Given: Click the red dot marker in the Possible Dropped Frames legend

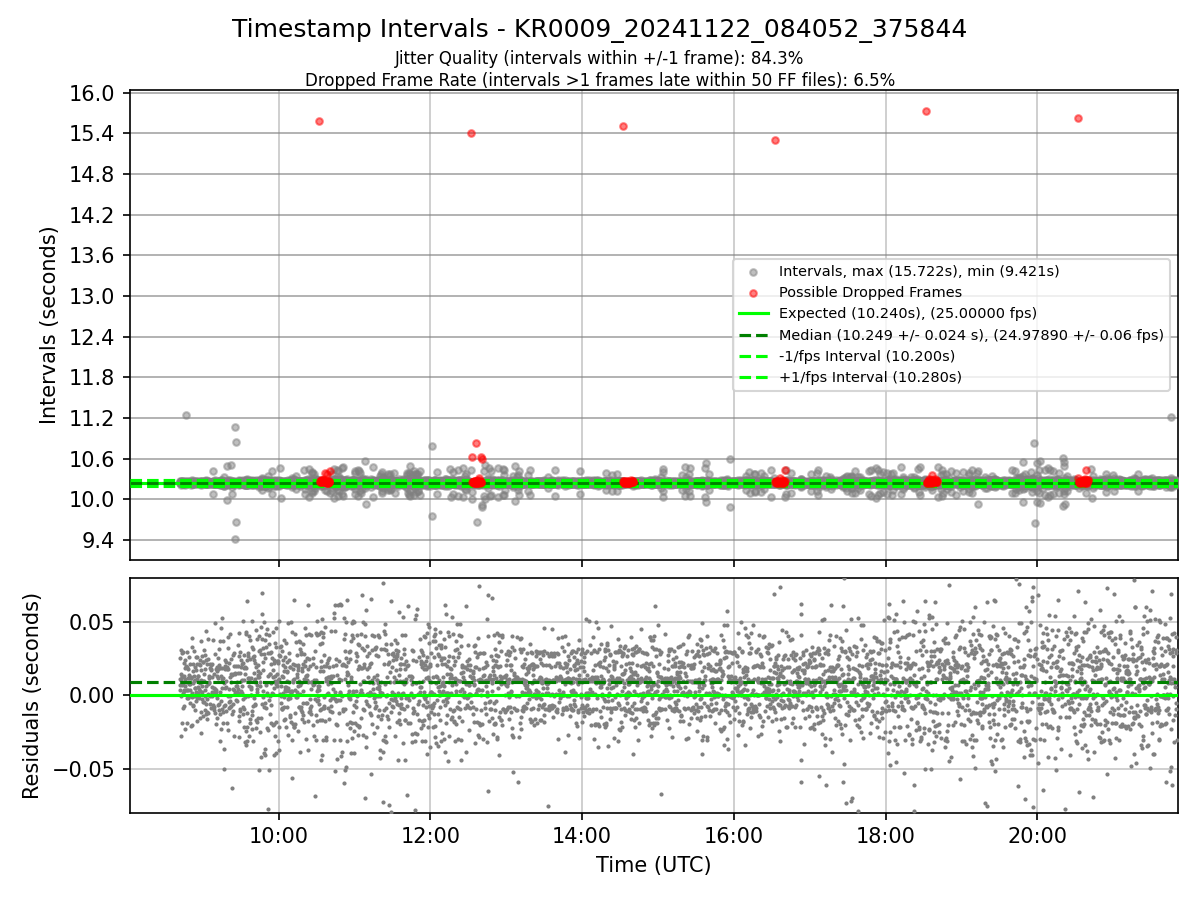Looking at the screenshot, I should pos(753,293).
